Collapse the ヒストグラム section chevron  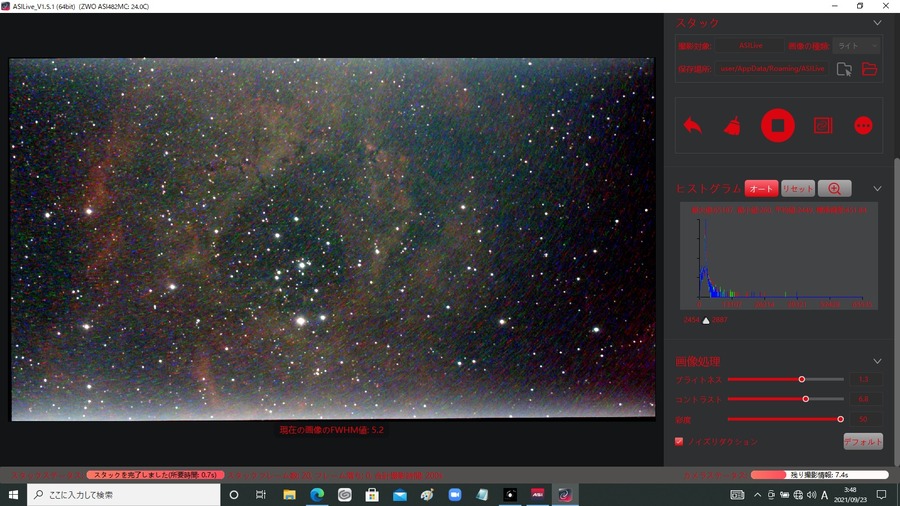click(x=877, y=188)
